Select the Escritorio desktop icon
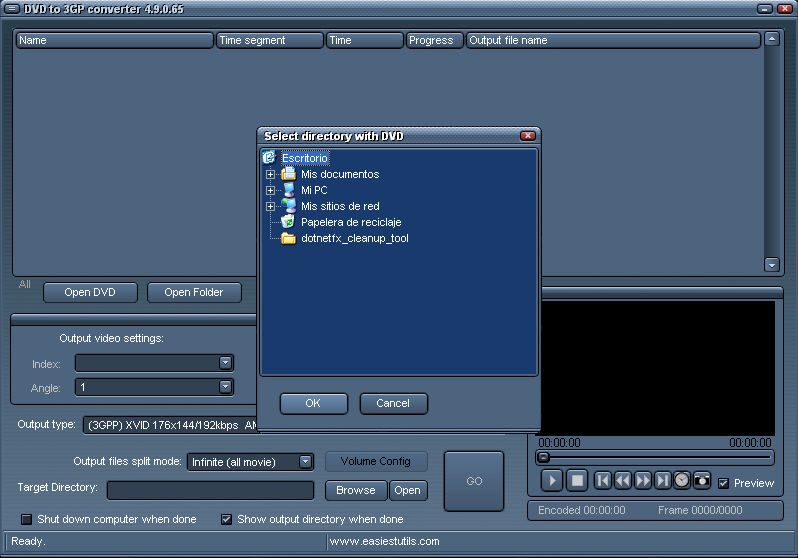This screenshot has width=798, height=558. point(269,157)
